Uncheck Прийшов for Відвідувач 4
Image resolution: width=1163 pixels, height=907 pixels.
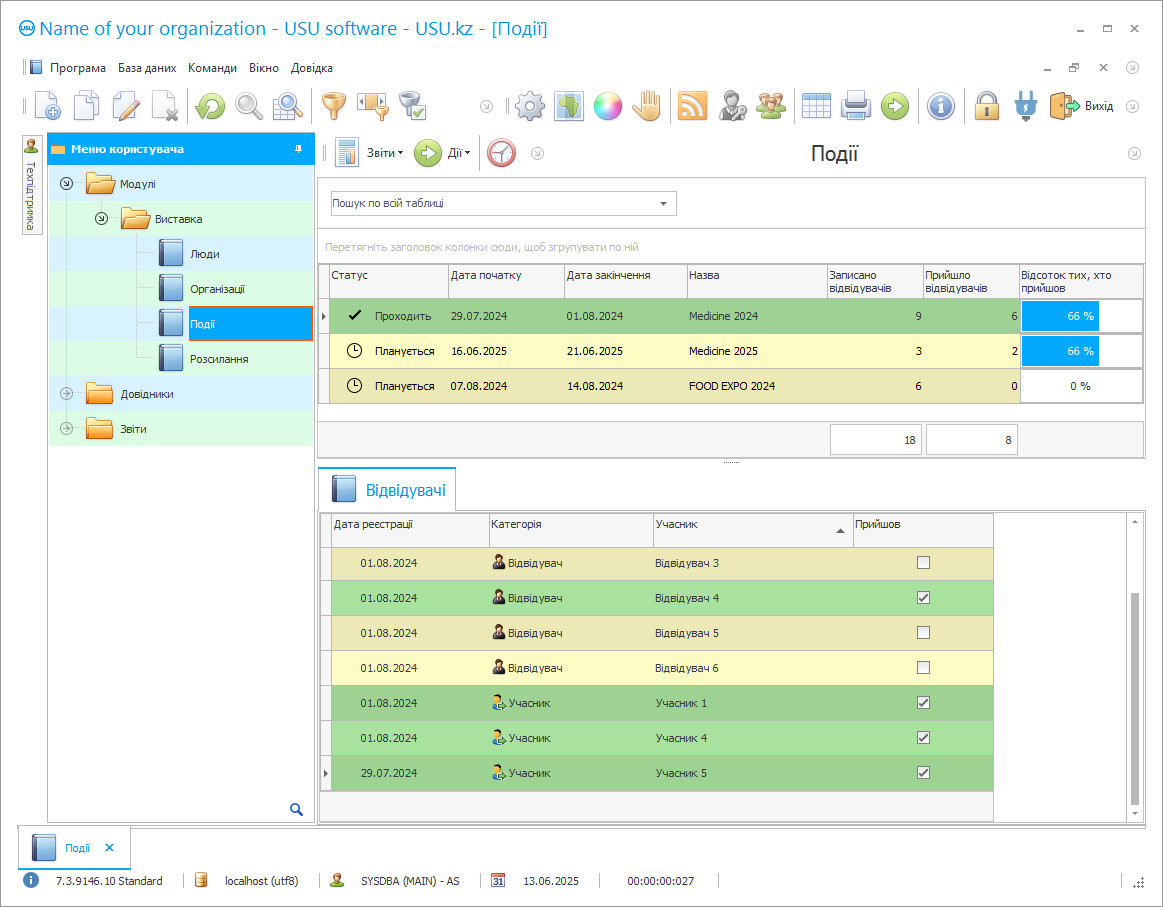tap(923, 598)
